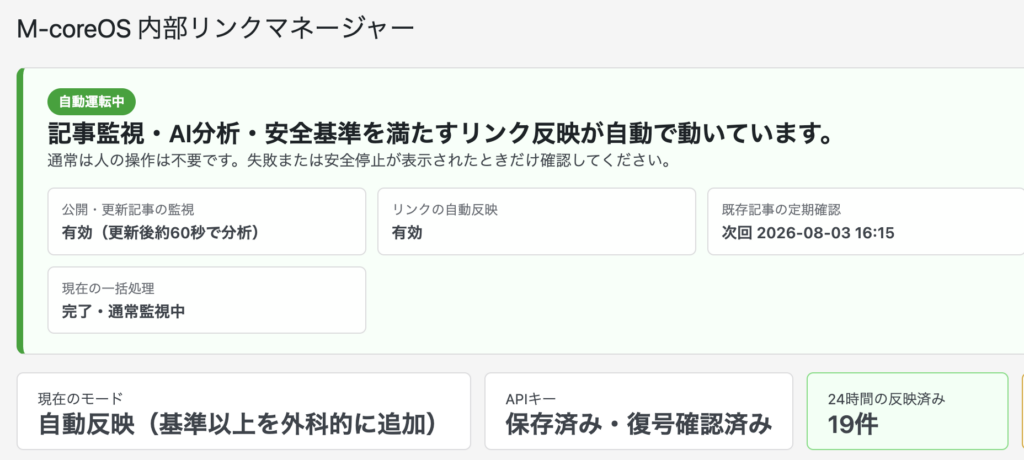This screenshot has height=460, width=1024.
Task: Click the 保存済み・復号確認済み API key status
Action: pos(639,425)
